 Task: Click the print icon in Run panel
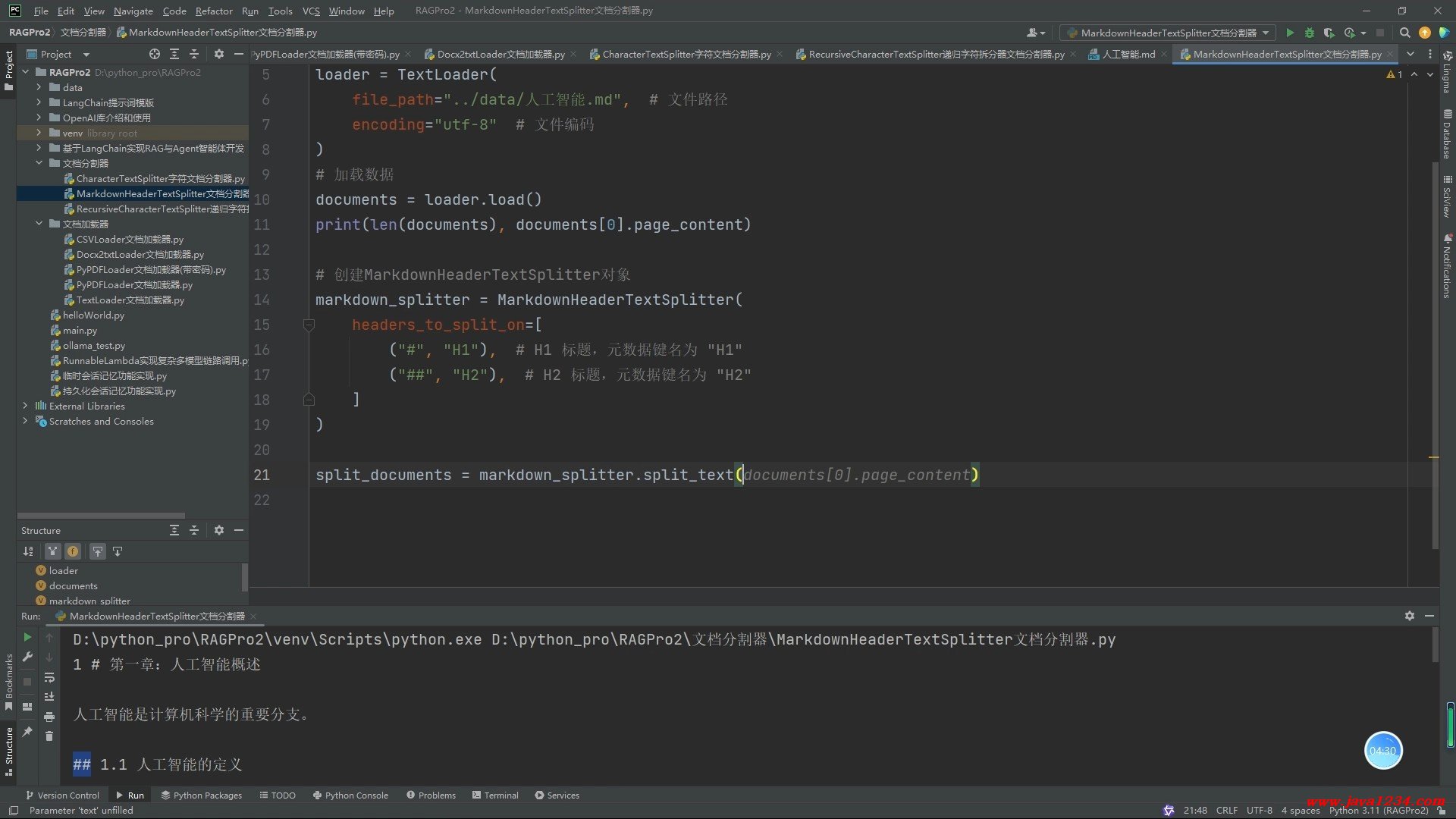pos(49,717)
